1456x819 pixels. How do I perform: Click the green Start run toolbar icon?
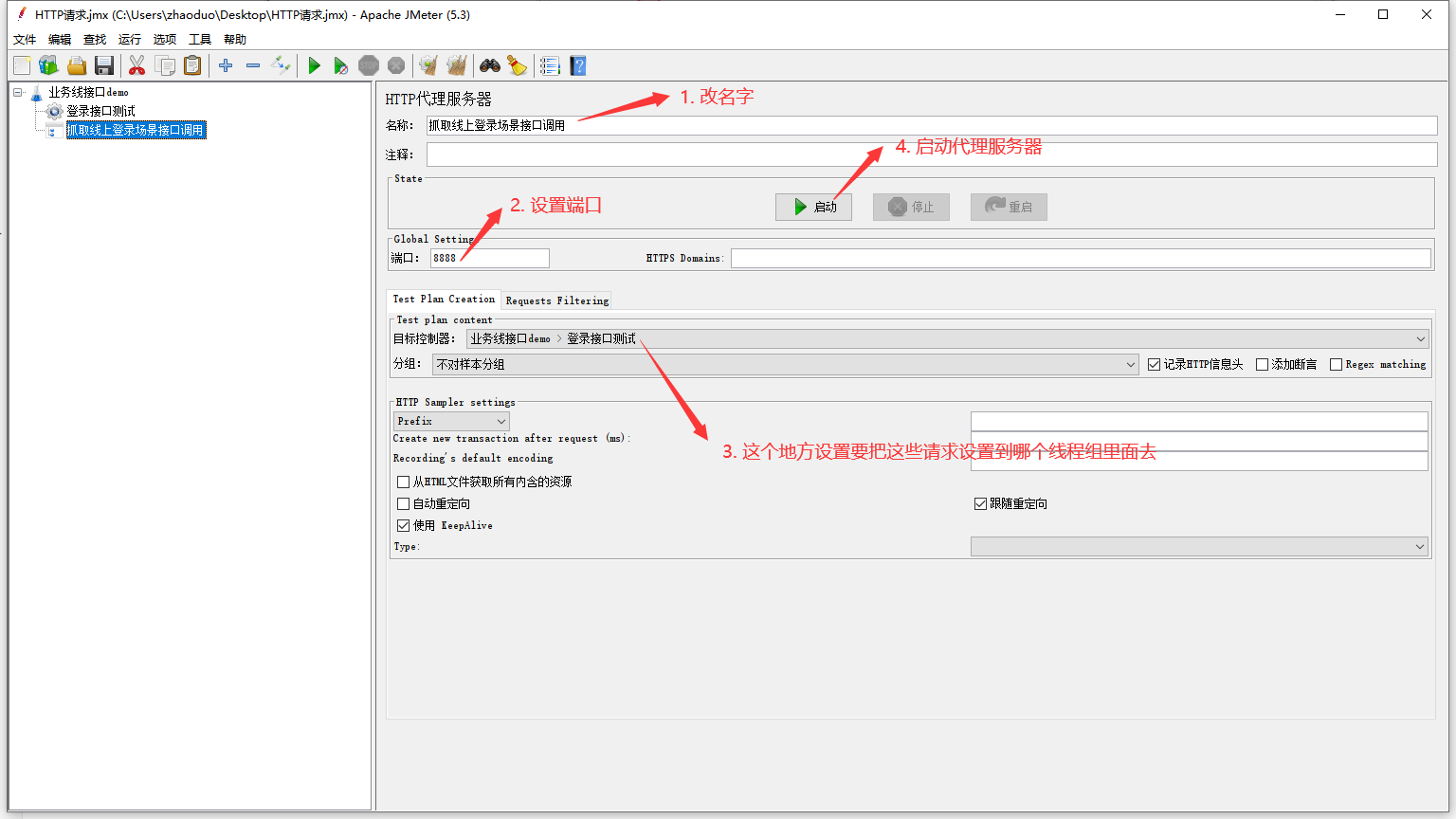tap(314, 65)
